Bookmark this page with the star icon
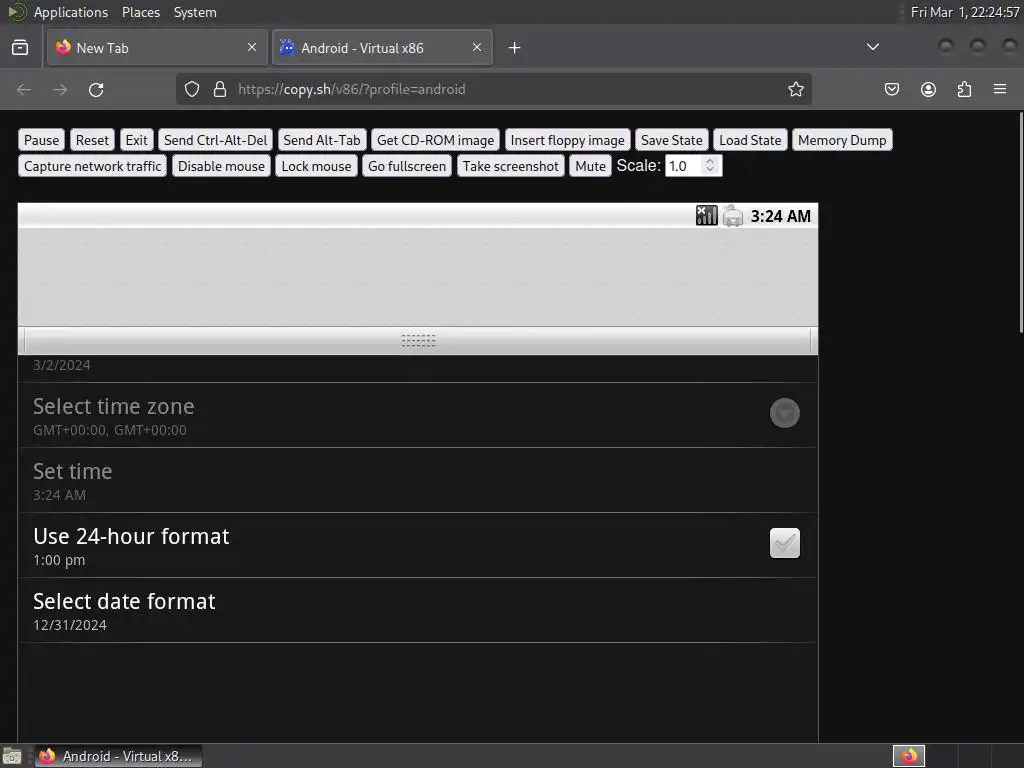 pos(795,89)
